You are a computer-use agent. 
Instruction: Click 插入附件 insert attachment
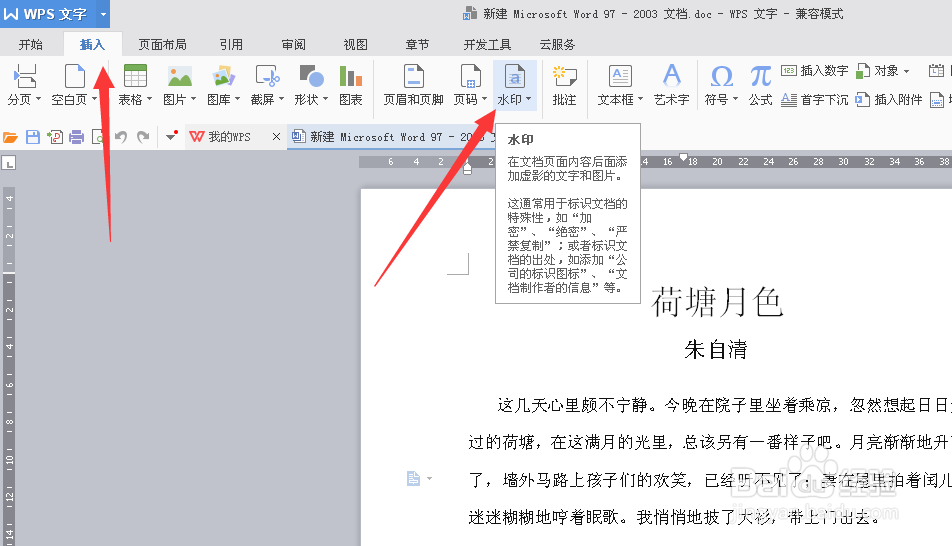pos(889,100)
